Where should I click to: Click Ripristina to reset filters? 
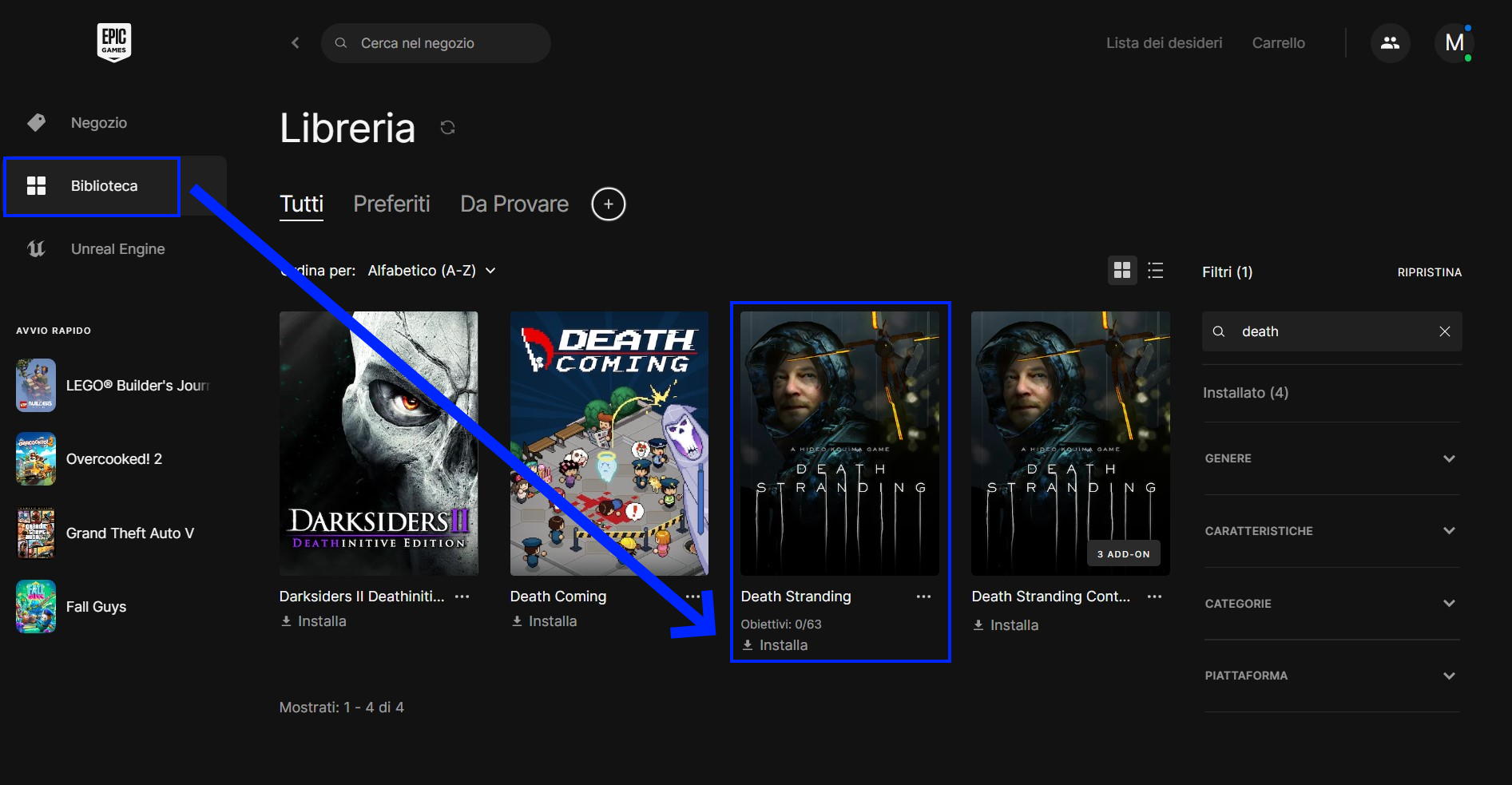(1429, 272)
